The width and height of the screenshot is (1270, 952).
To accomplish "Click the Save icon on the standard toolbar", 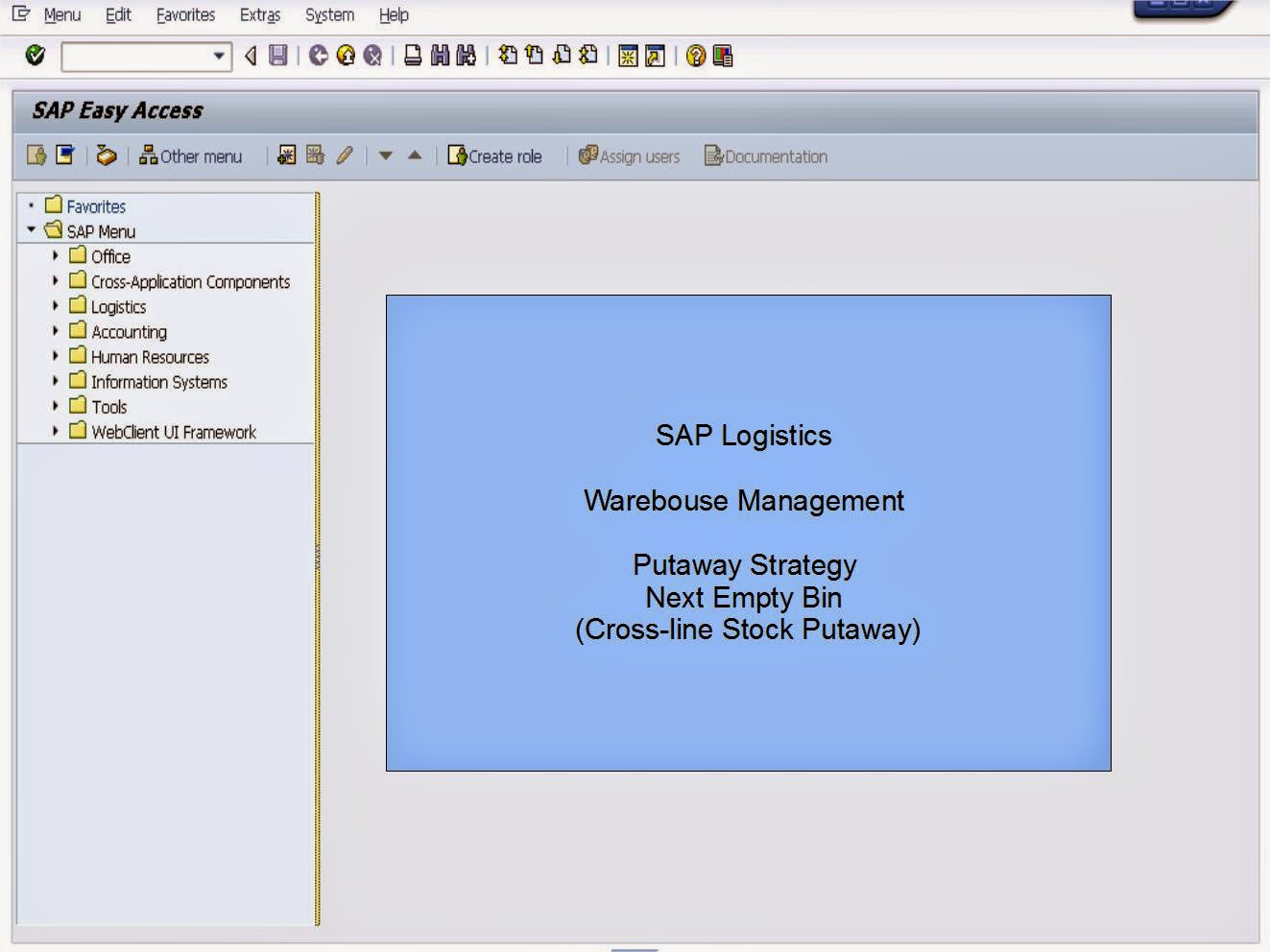I will (277, 56).
